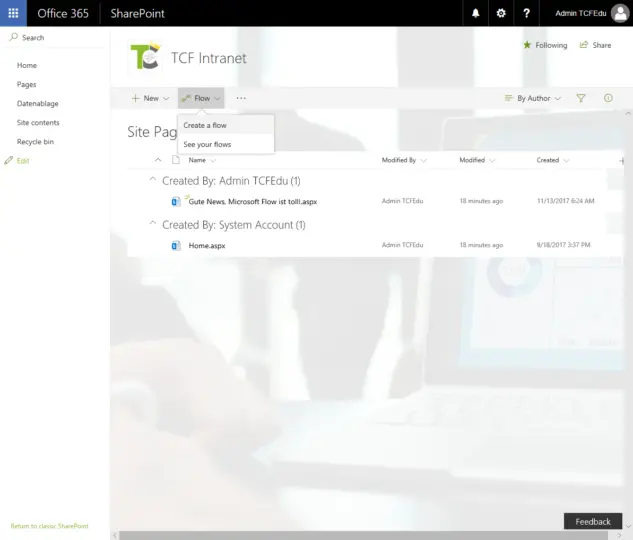
Task: Click the Edit pencil icon in navigation
Action: point(8,161)
